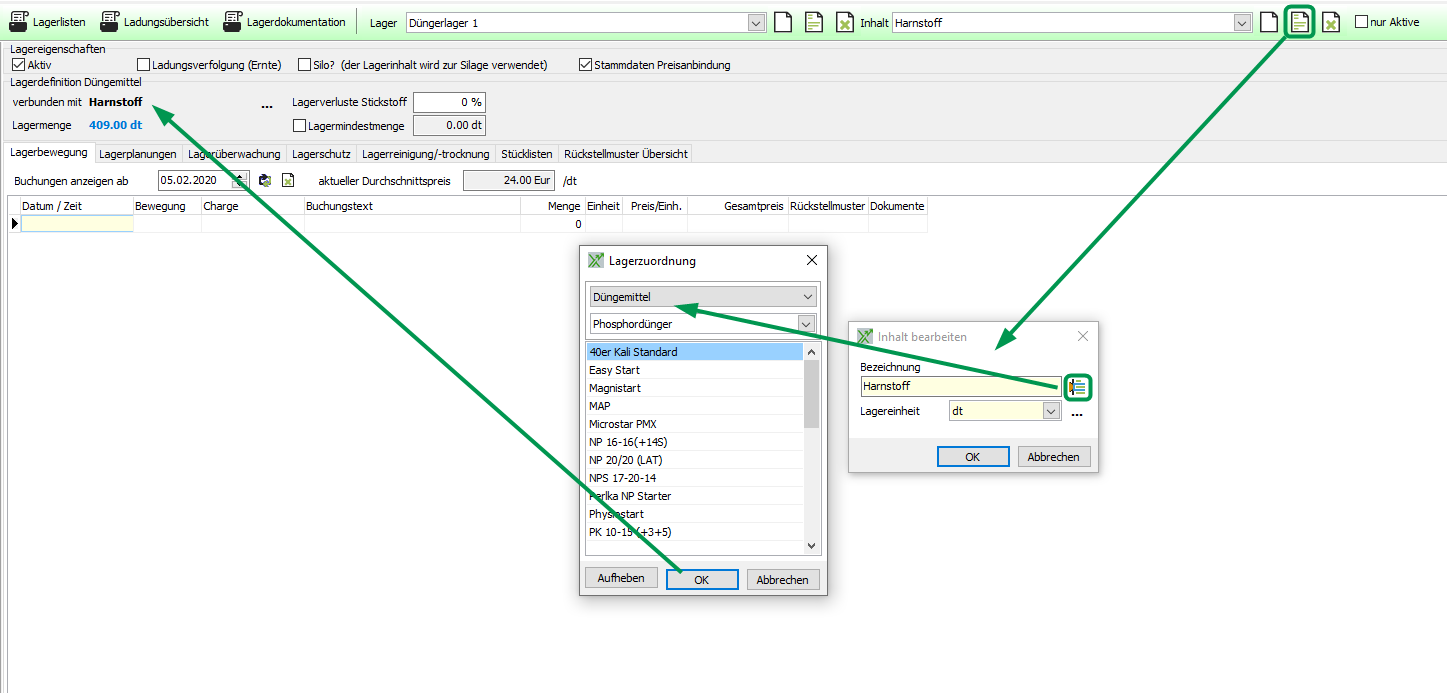Delete the selected Lager Düngerlager 1
Viewport: 1447px width, 693px height.
pos(844,22)
